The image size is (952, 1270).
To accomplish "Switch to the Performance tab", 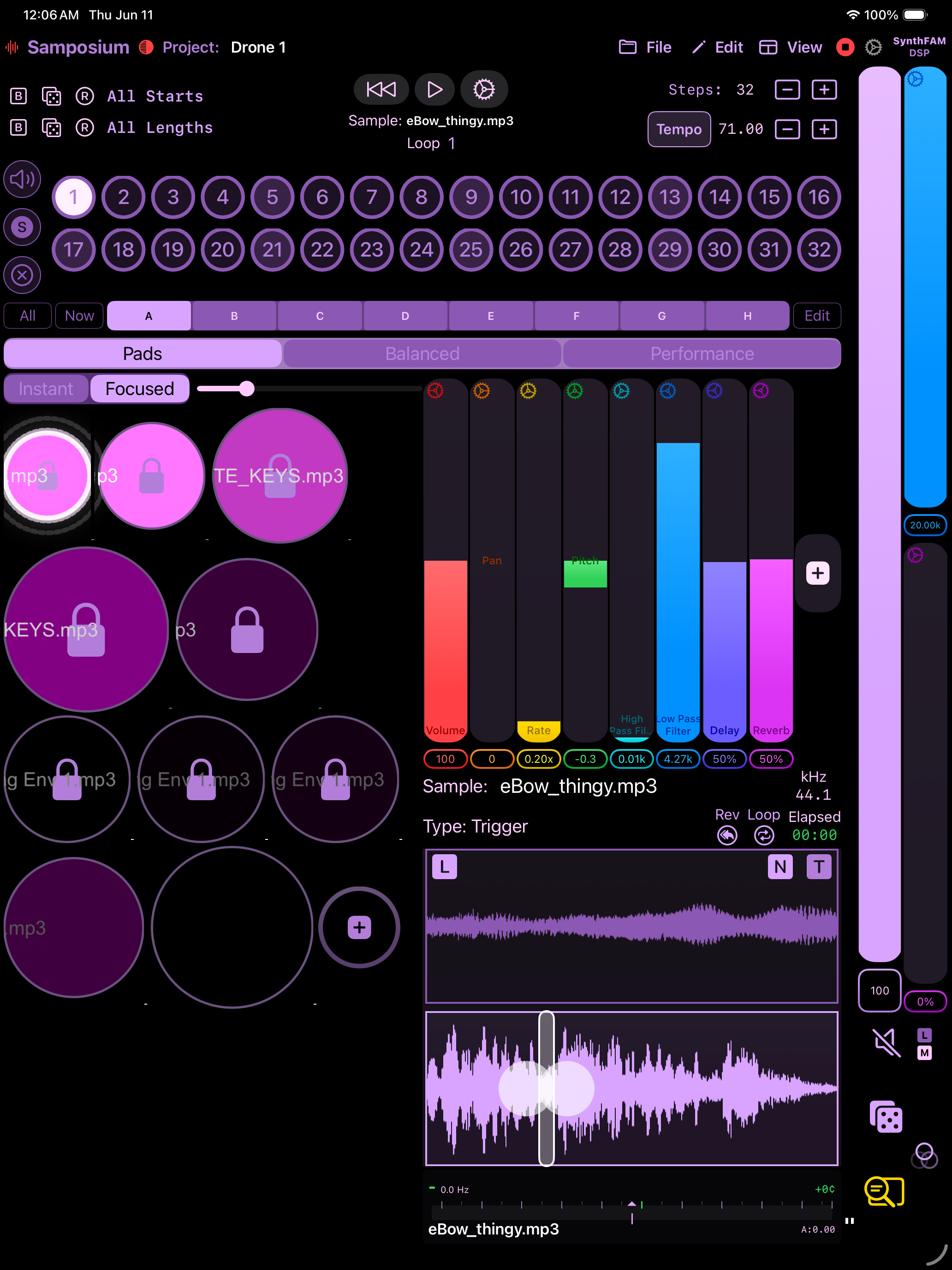I will coord(702,353).
